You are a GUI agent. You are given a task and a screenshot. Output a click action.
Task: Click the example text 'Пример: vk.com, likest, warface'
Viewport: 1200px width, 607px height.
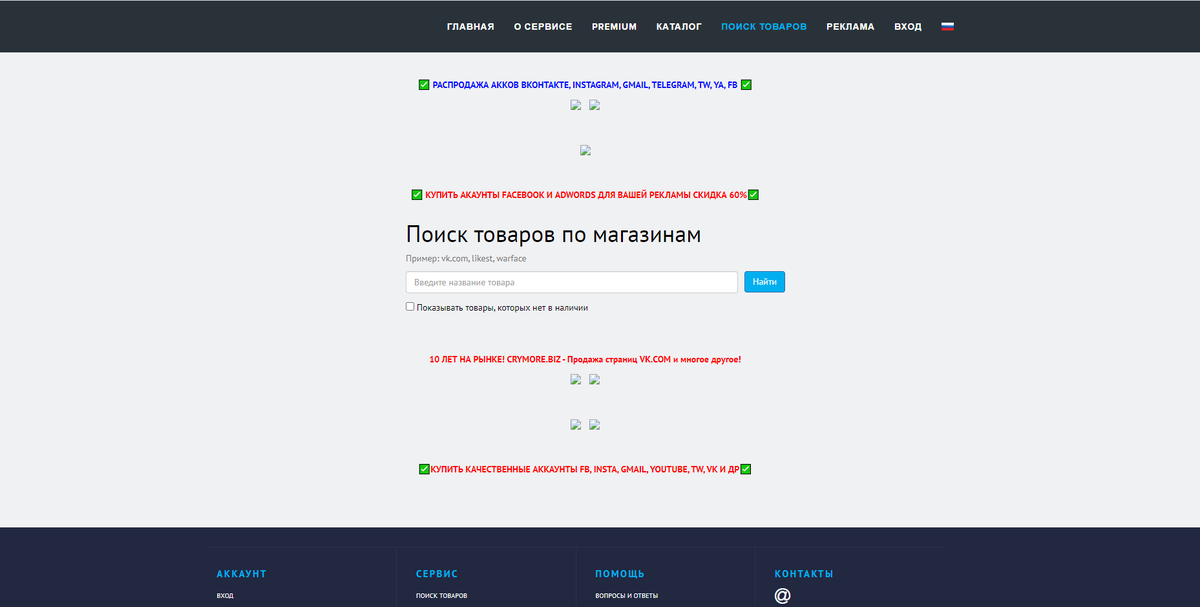[x=466, y=259]
